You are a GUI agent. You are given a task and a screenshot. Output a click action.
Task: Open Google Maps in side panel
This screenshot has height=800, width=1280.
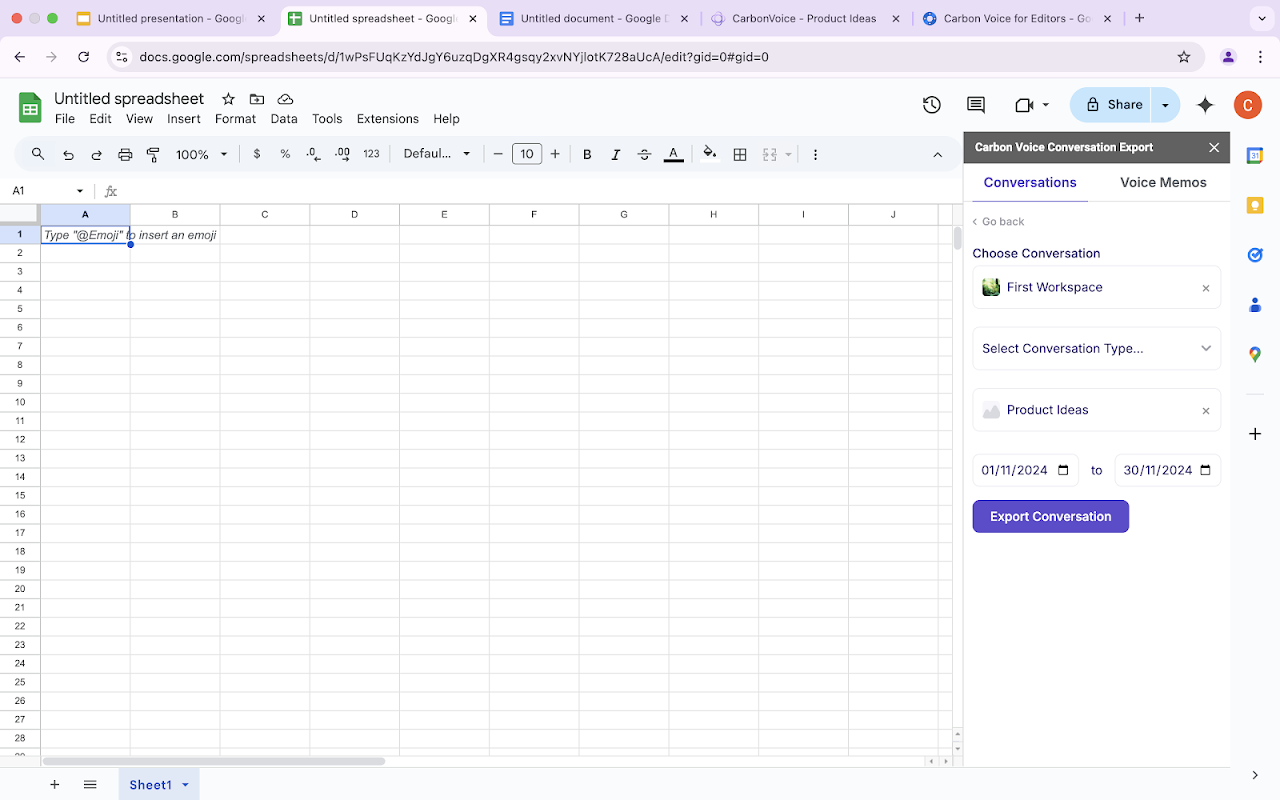coord(1255,354)
